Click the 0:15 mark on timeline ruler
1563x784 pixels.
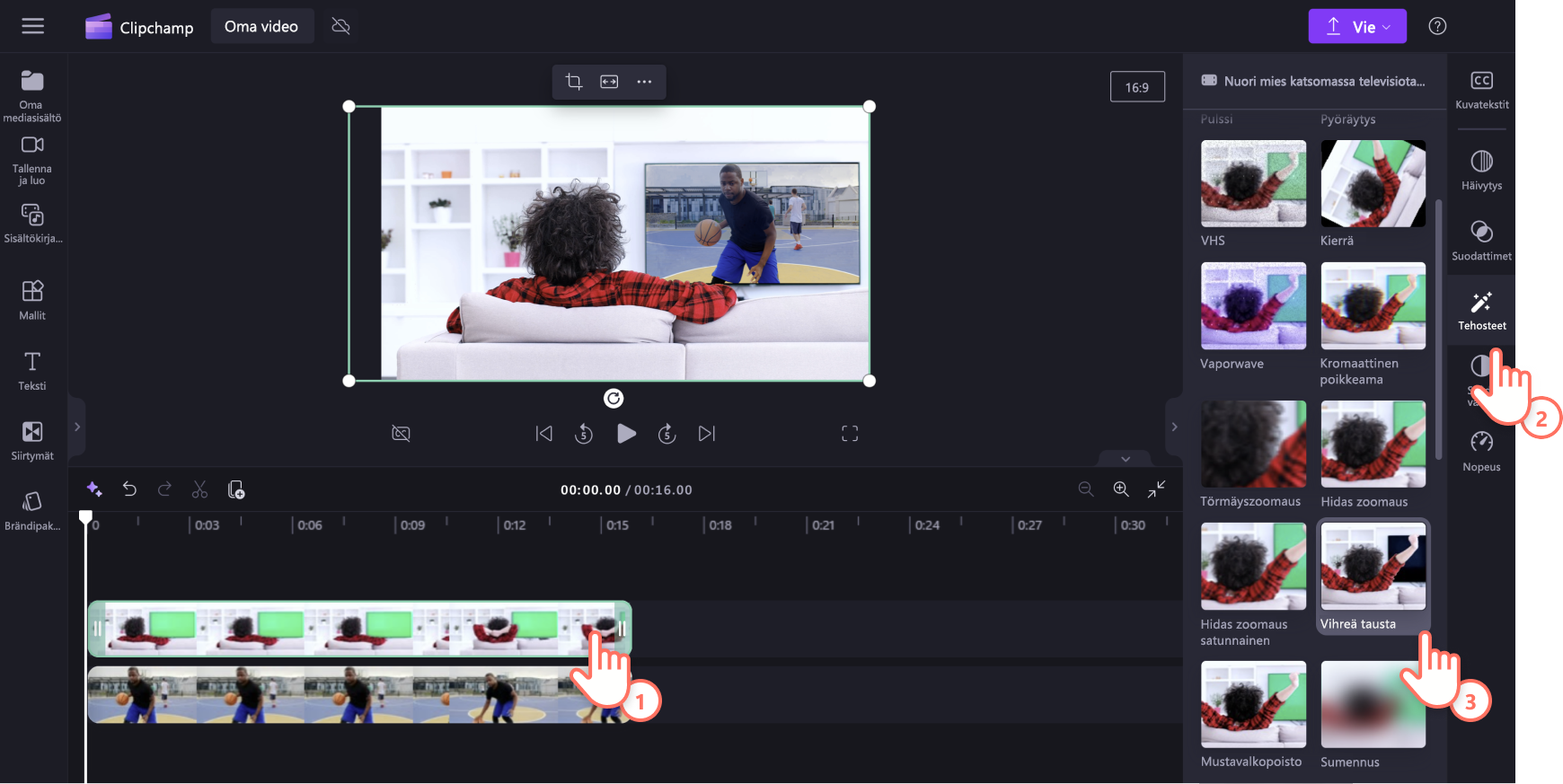(616, 525)
